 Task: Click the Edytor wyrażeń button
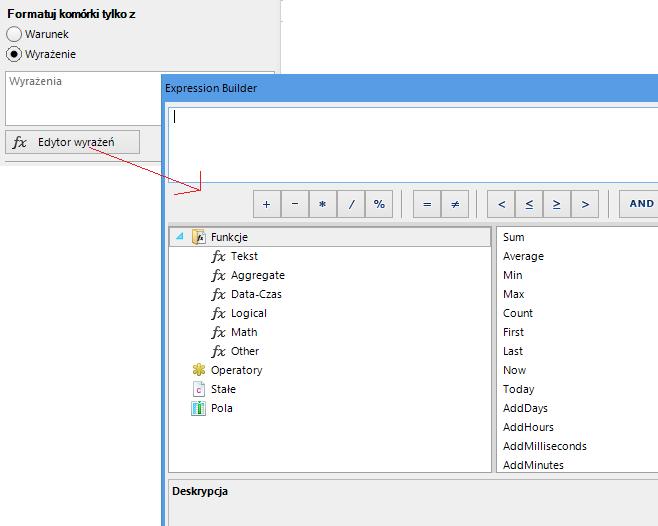(72, 142)
